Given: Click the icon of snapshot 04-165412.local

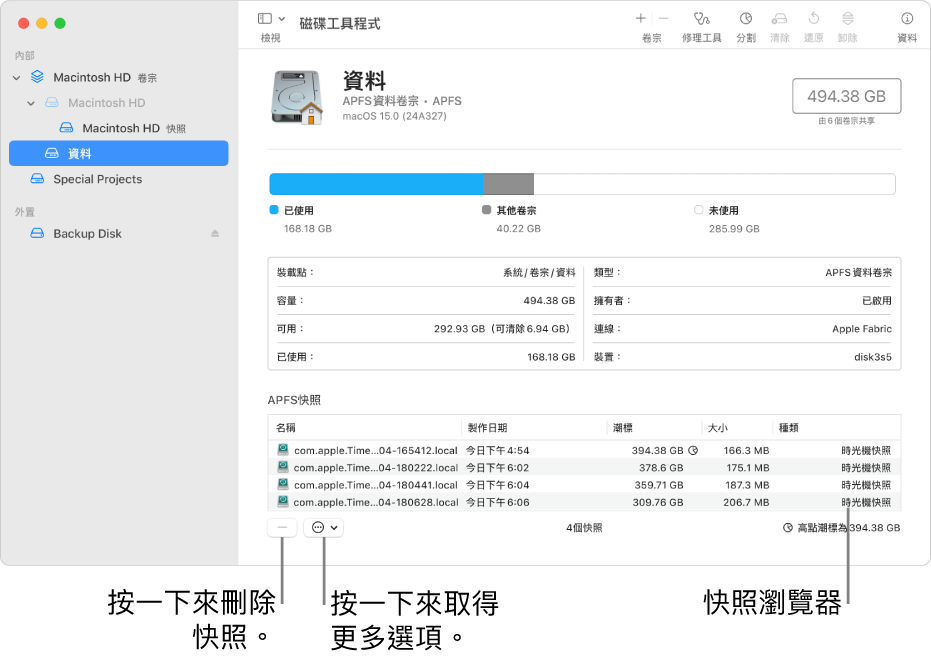Looking at the screenshot, I should coord(283,449).
